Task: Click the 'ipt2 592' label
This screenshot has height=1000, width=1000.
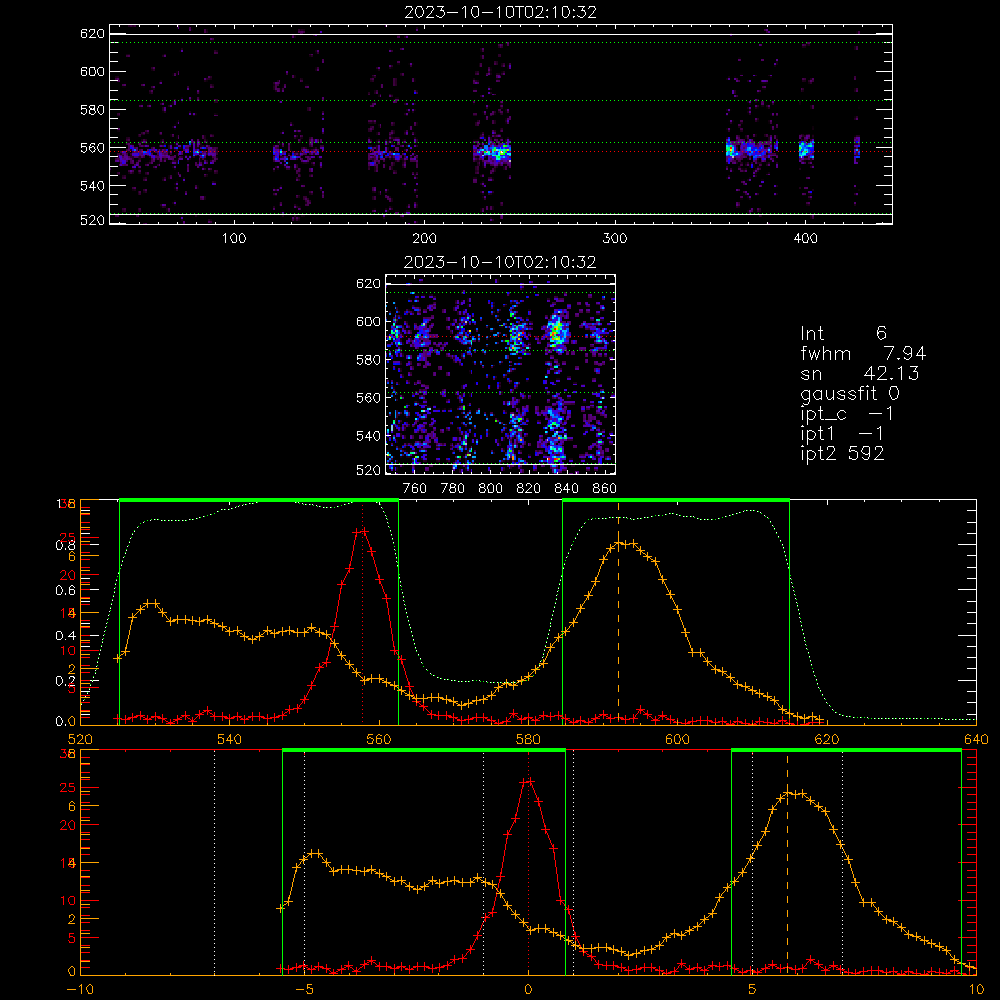Action: pyautogui.click(x=842, y=453)
